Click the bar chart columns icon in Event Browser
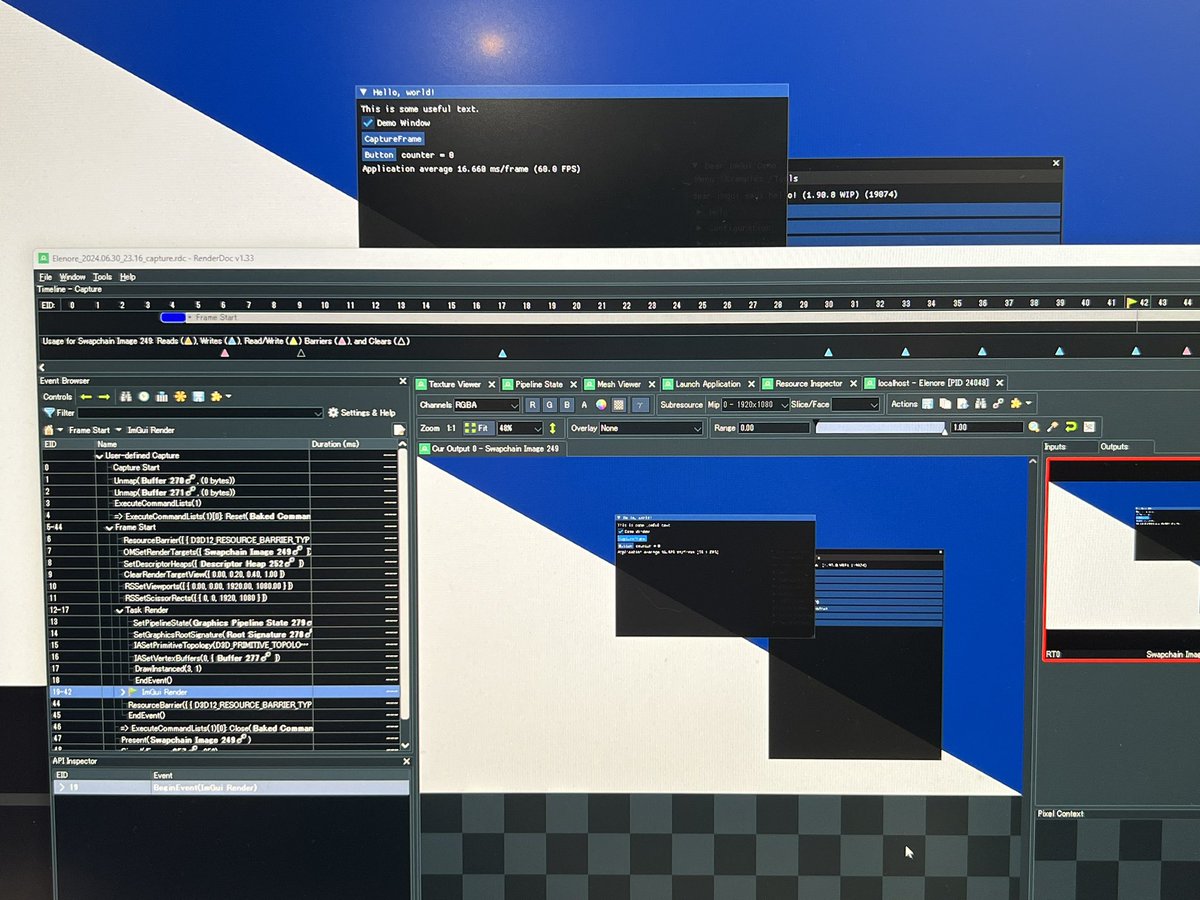Image resolution: width=1200 pixels, height=900 pixels. (x=162, y=397)
